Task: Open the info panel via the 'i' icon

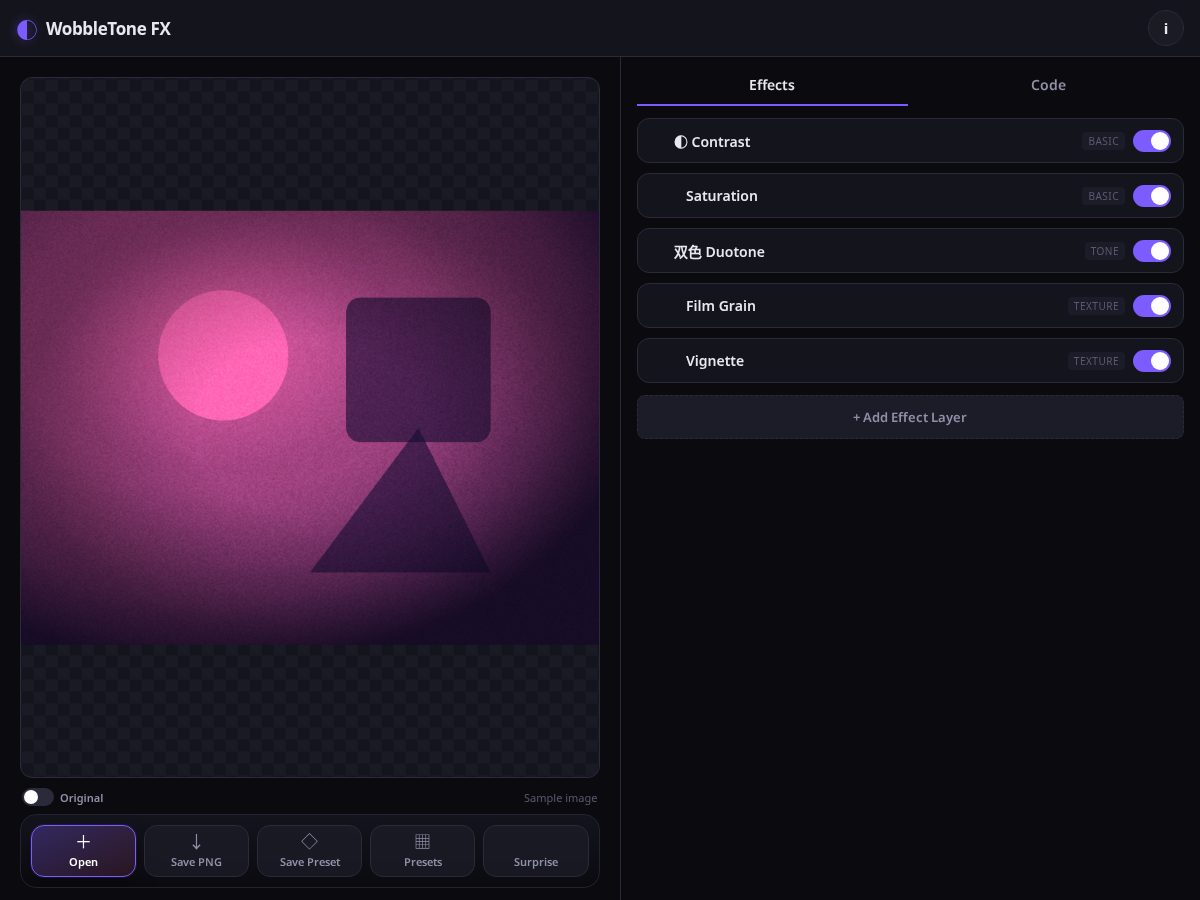Action: [x=1165, y=29]
